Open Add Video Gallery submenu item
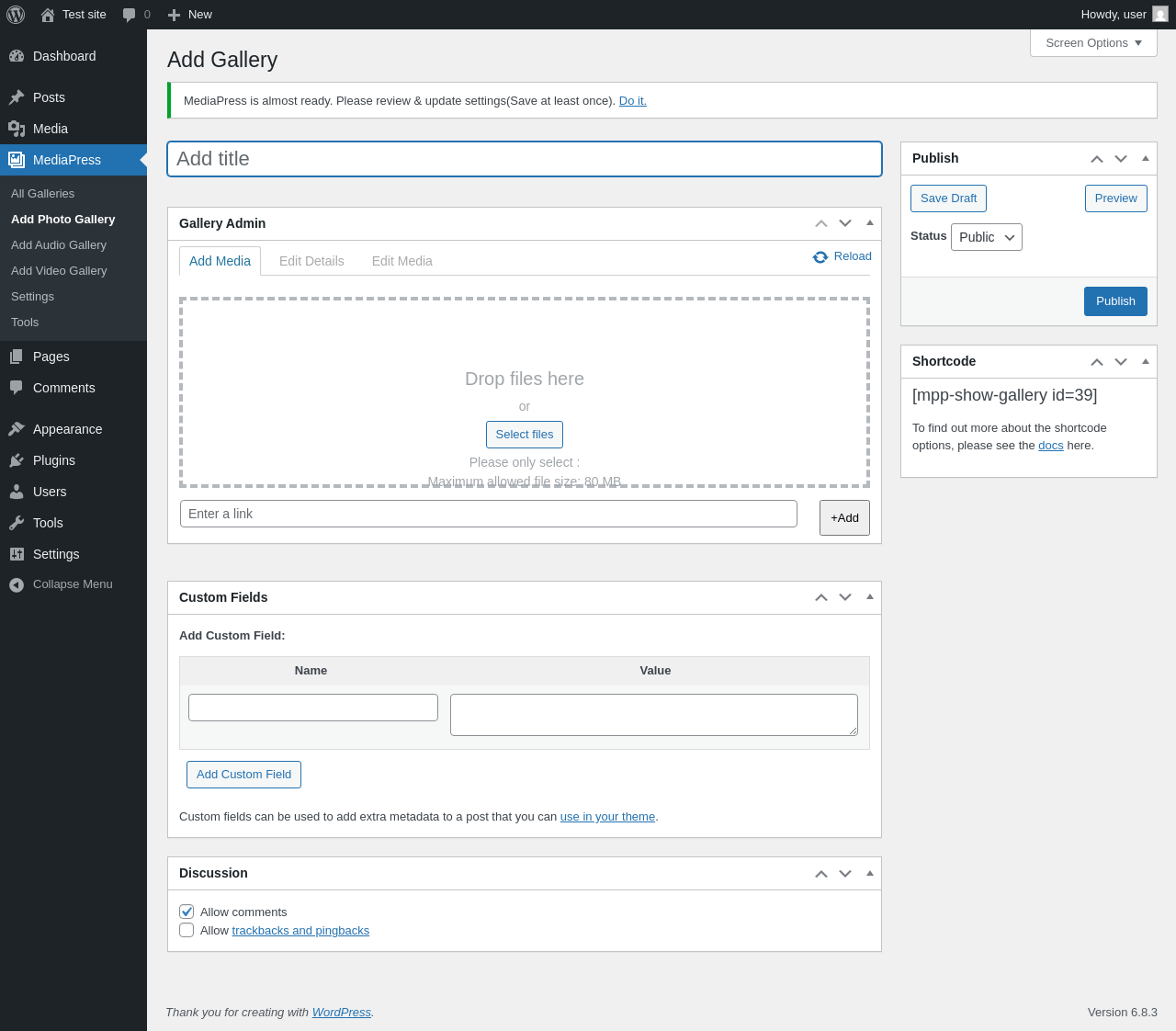The height and width of the screenshot is (1031, 1176). (59, 271)
